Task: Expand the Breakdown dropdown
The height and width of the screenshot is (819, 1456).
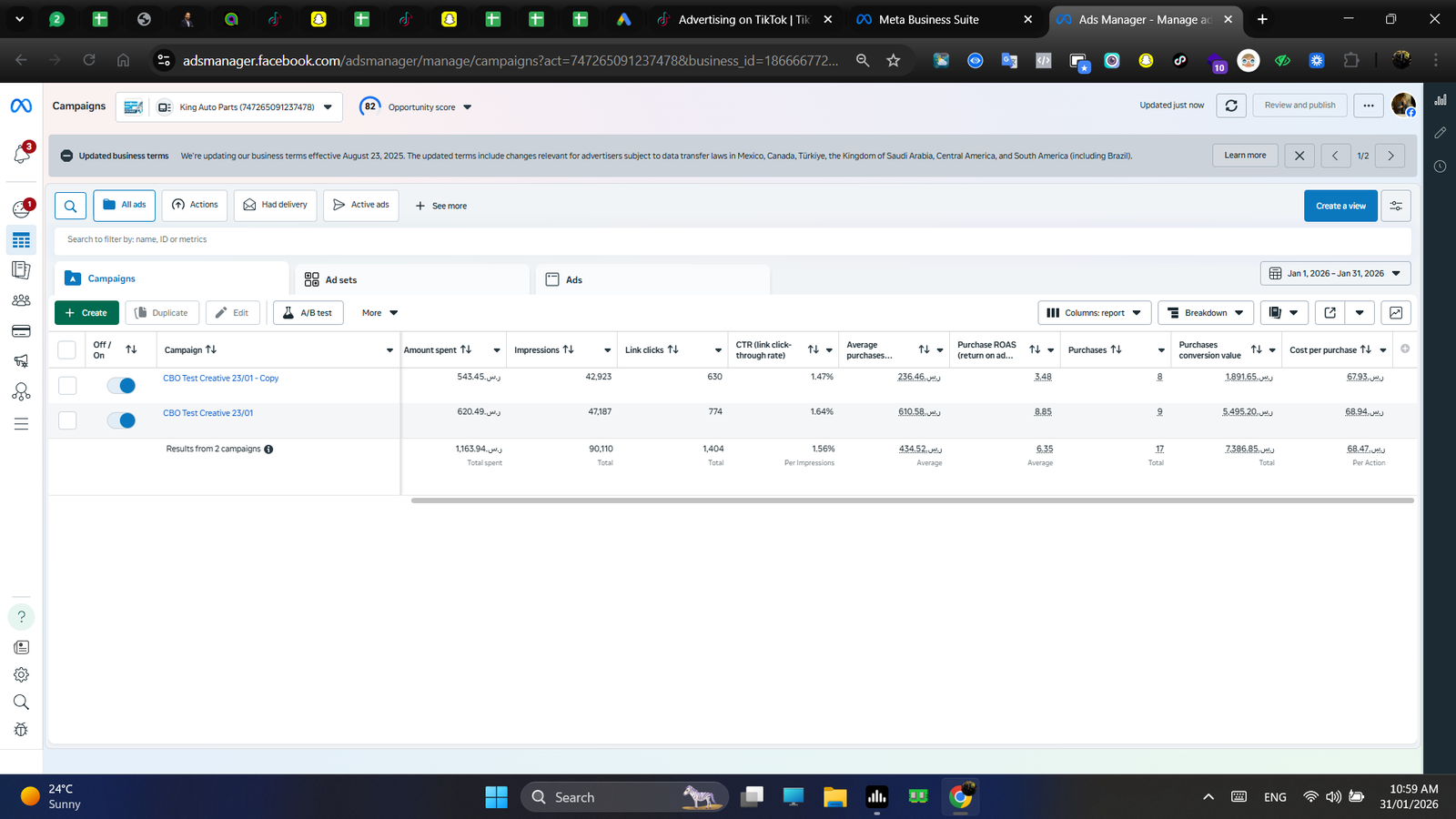Action: click(x=1206, y=313)
